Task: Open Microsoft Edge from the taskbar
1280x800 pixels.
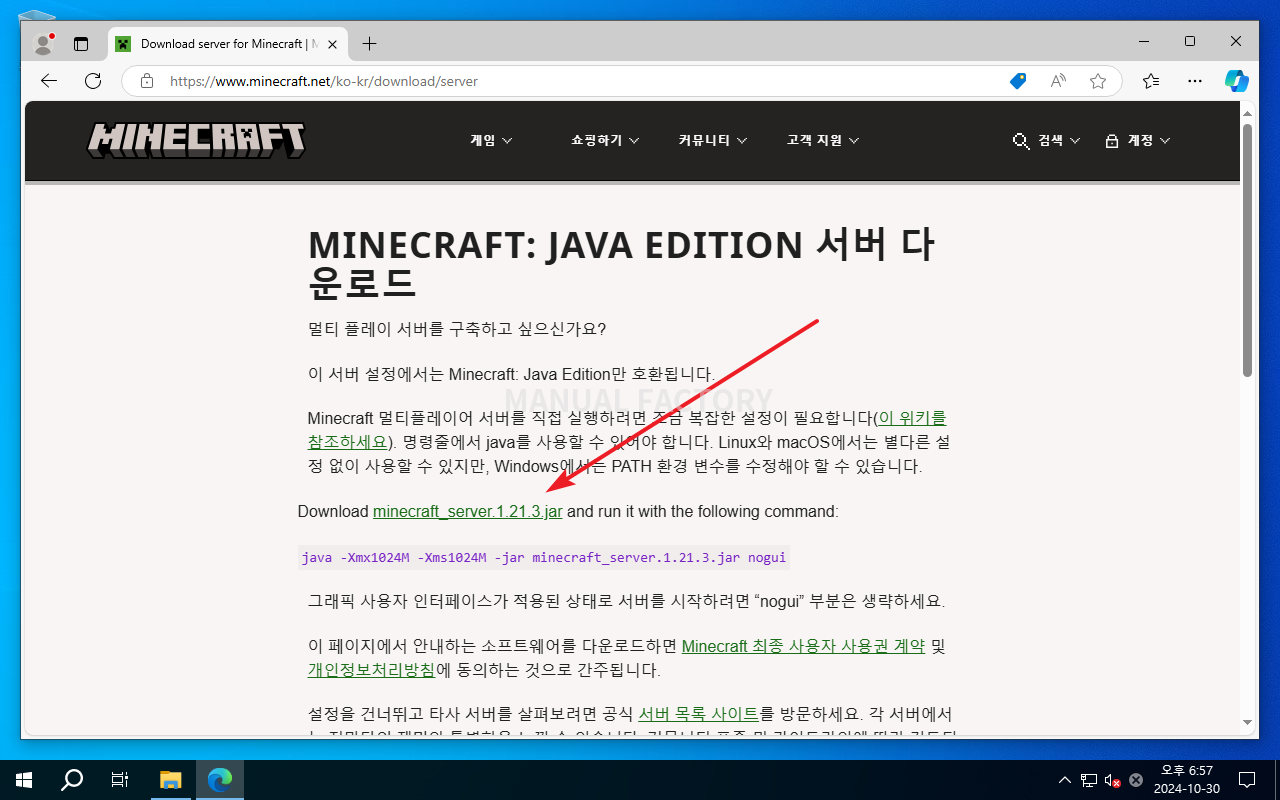Action: tap(220, 780)
